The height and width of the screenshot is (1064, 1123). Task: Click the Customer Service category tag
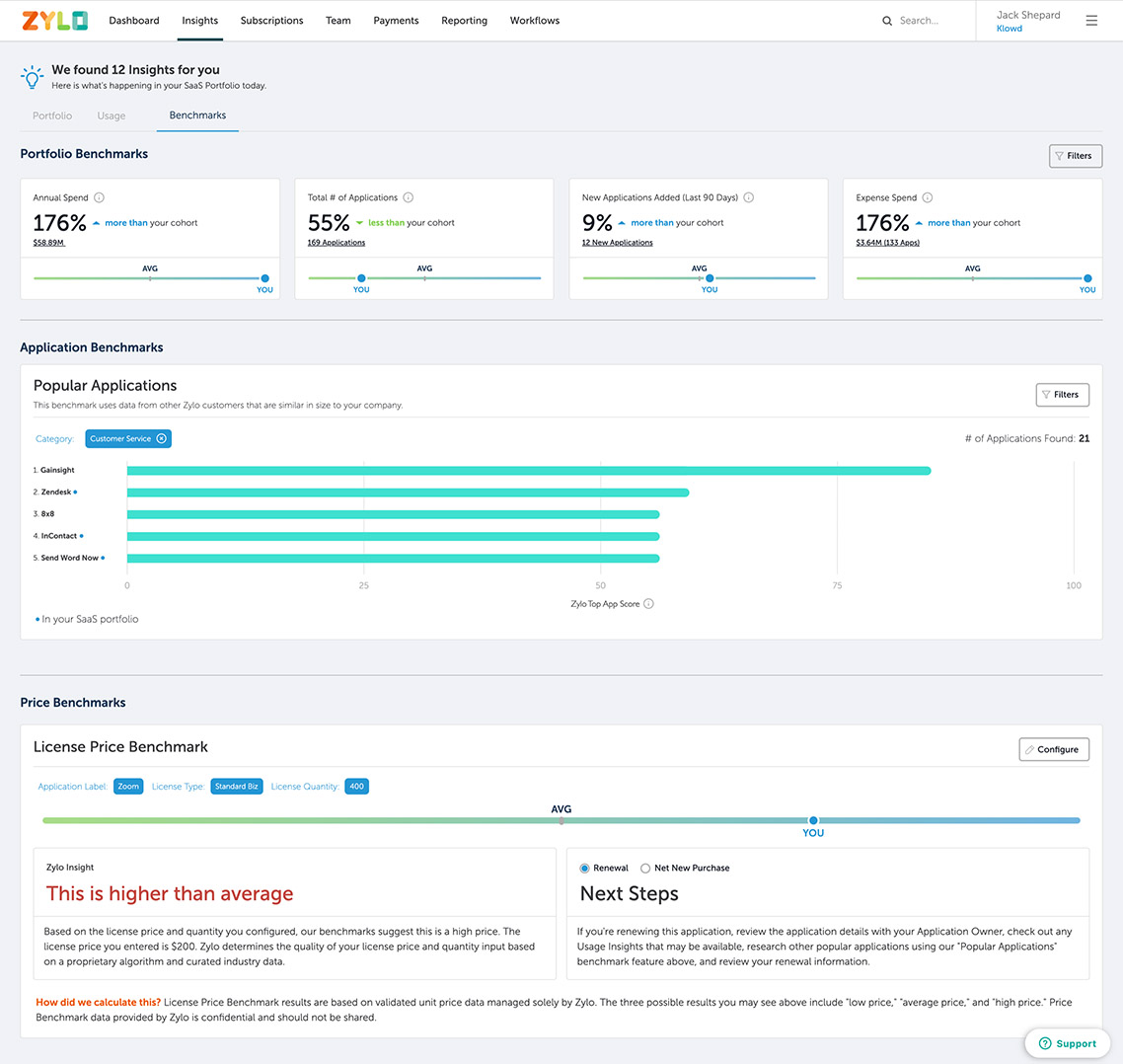pyautogui.click(x=128, y=438)
